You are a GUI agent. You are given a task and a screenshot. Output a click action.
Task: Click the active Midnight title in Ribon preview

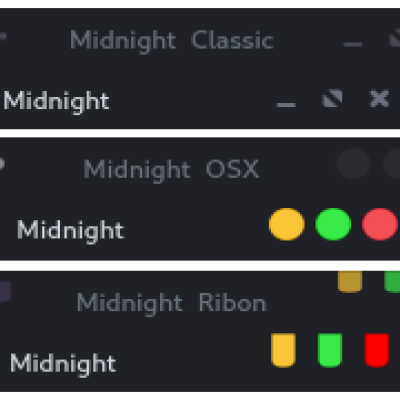tap(63, 364)
